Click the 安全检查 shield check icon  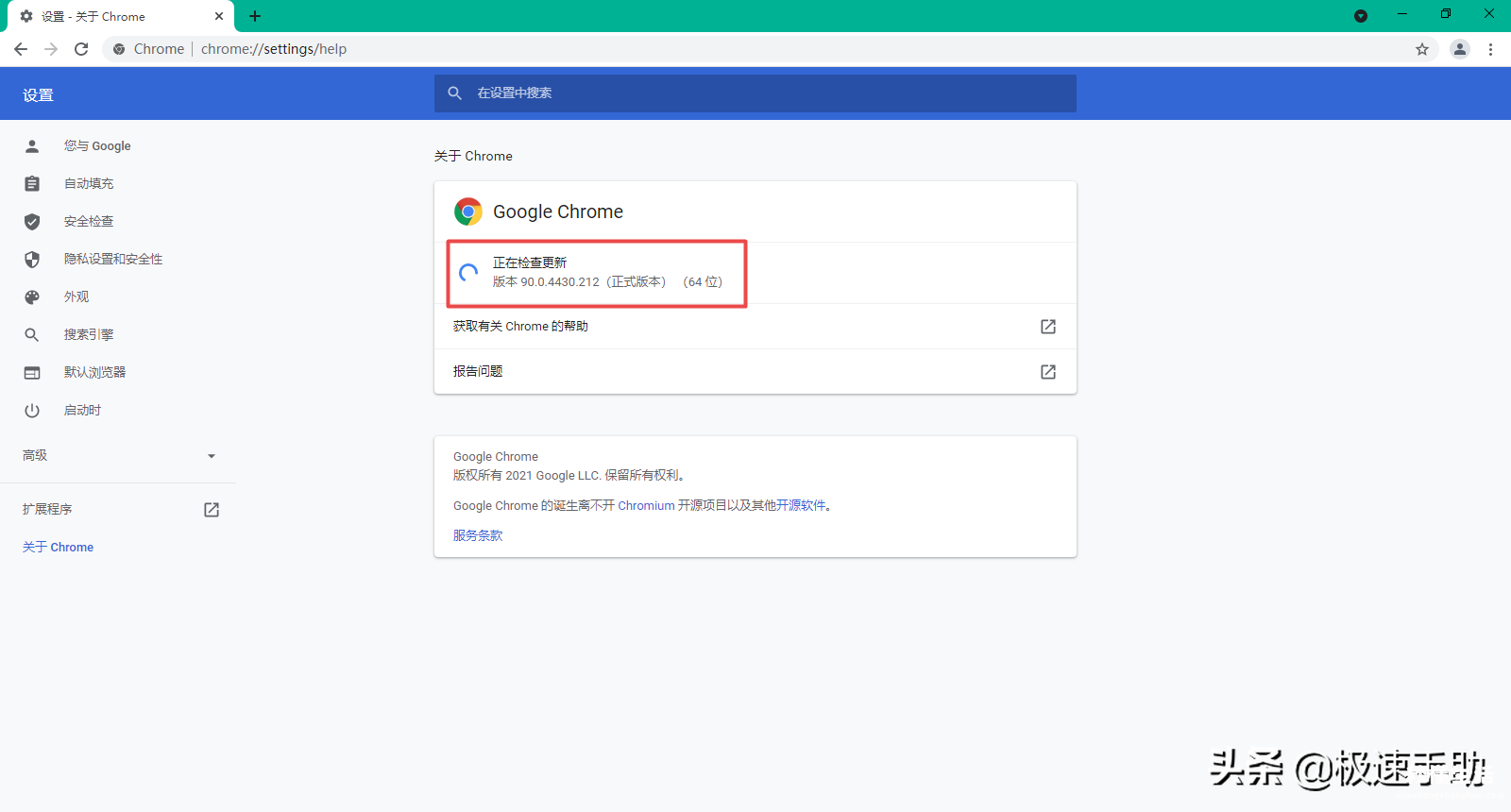point(32,222)
